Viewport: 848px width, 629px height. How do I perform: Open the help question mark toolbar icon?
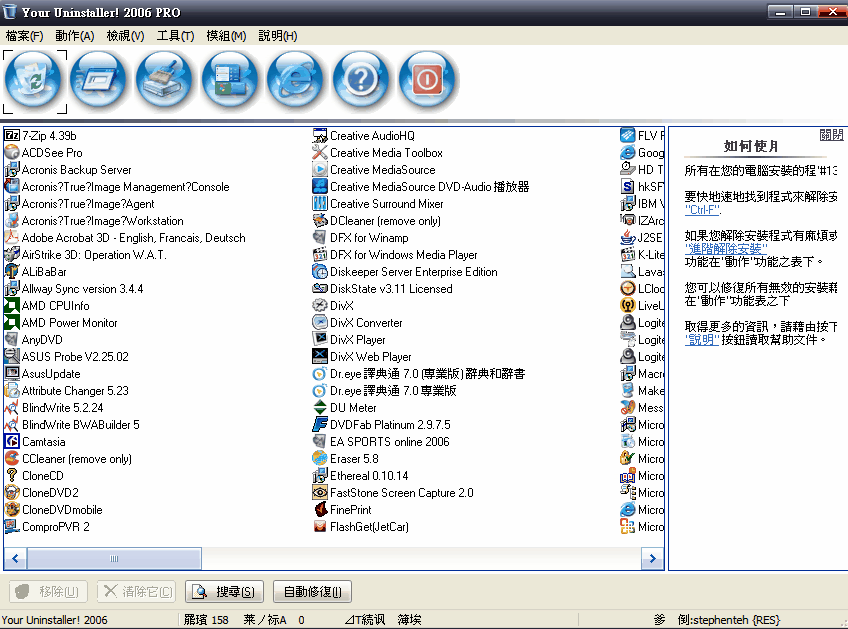362,81
